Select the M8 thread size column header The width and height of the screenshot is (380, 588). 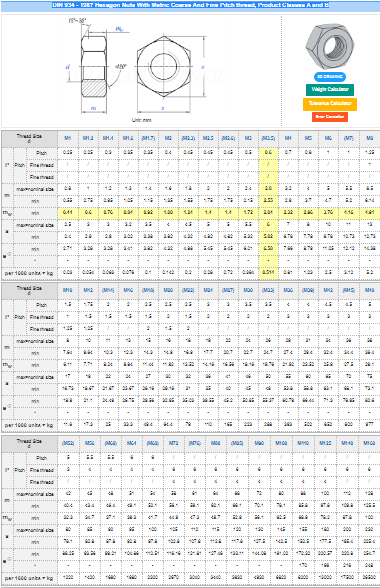[369, 138]
